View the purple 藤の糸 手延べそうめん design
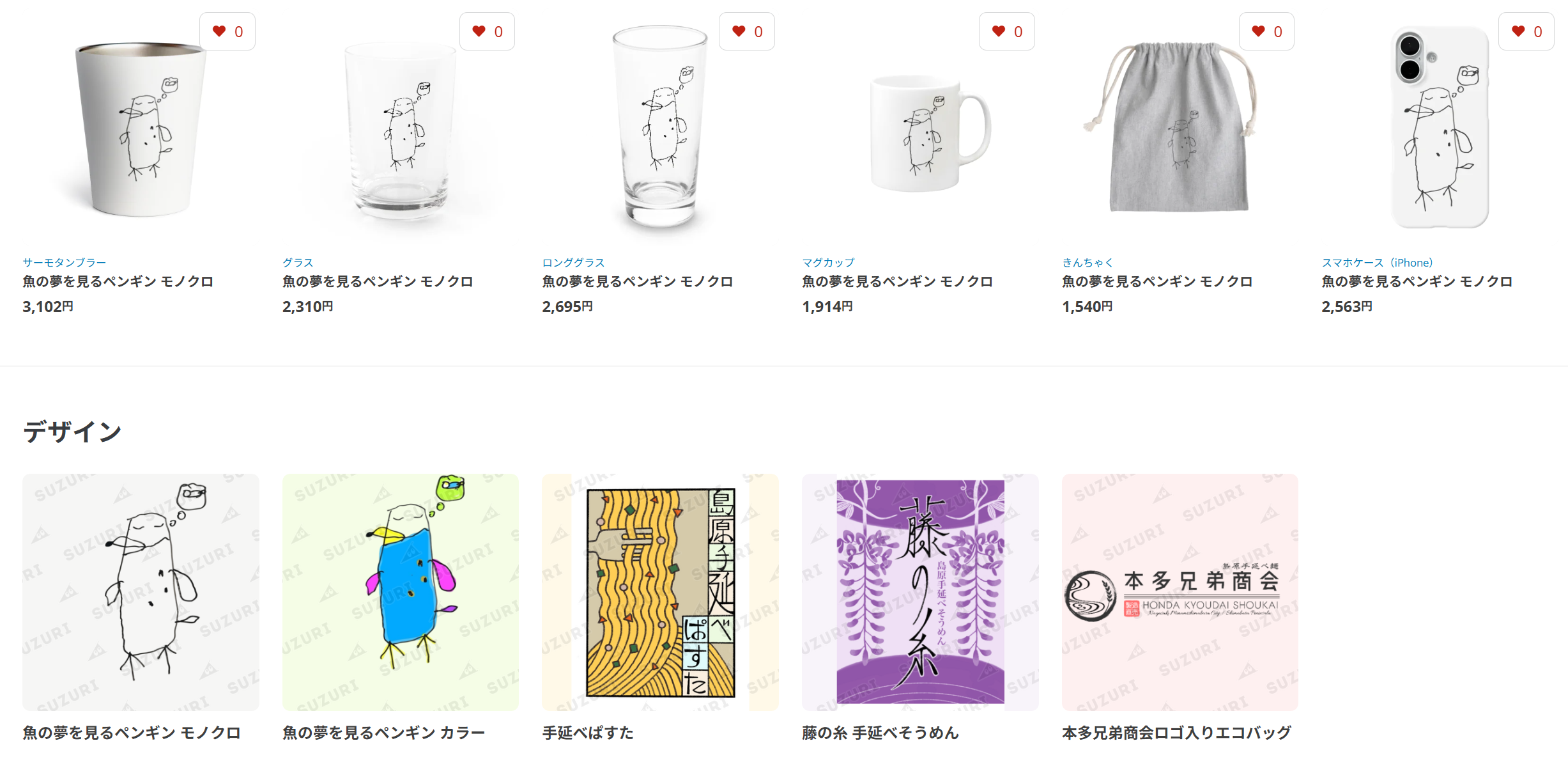Viewport: 1568px width, 757px height. click(x=920, y=592)
